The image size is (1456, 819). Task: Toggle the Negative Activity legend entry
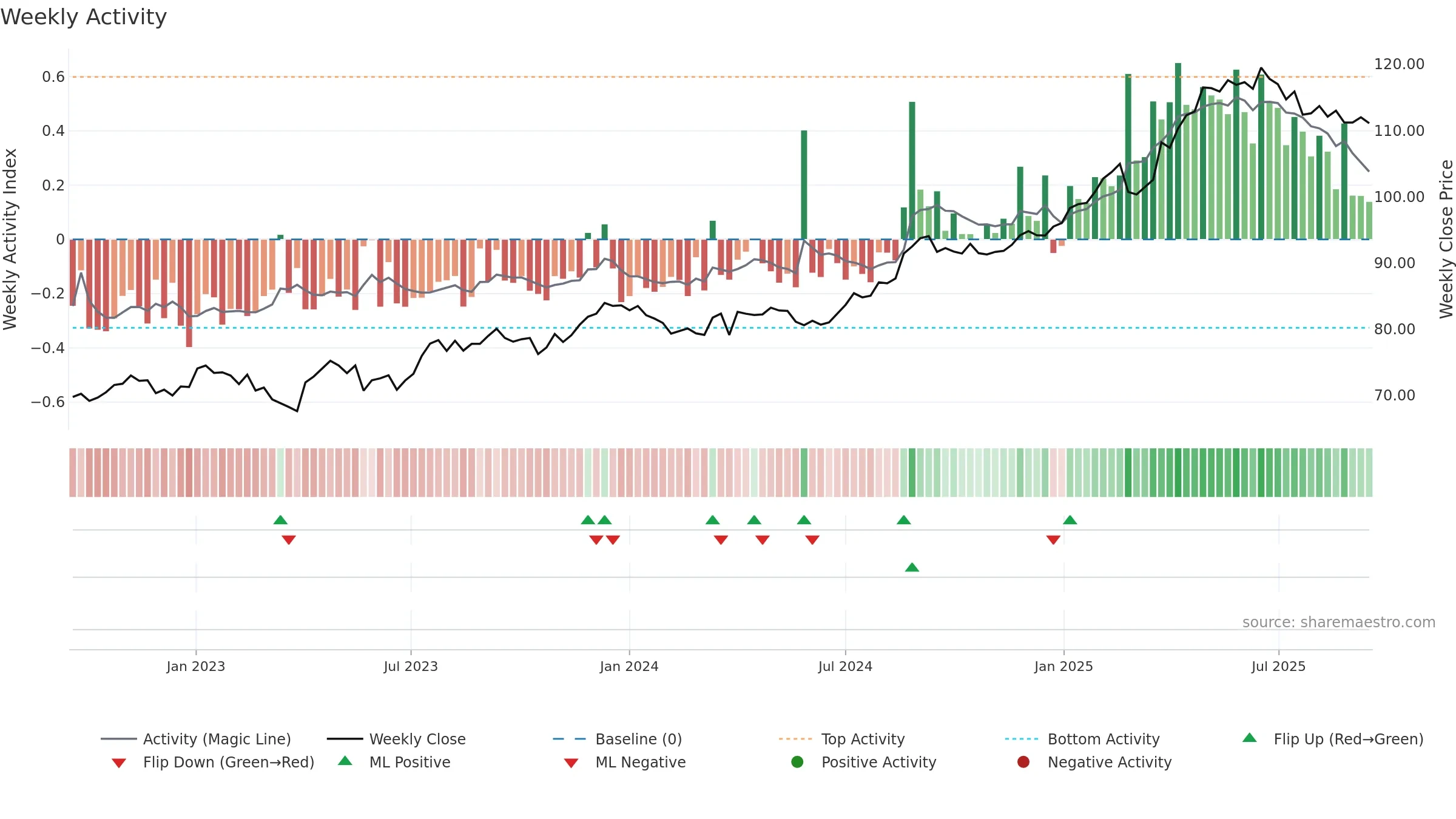pos(1094,762)
